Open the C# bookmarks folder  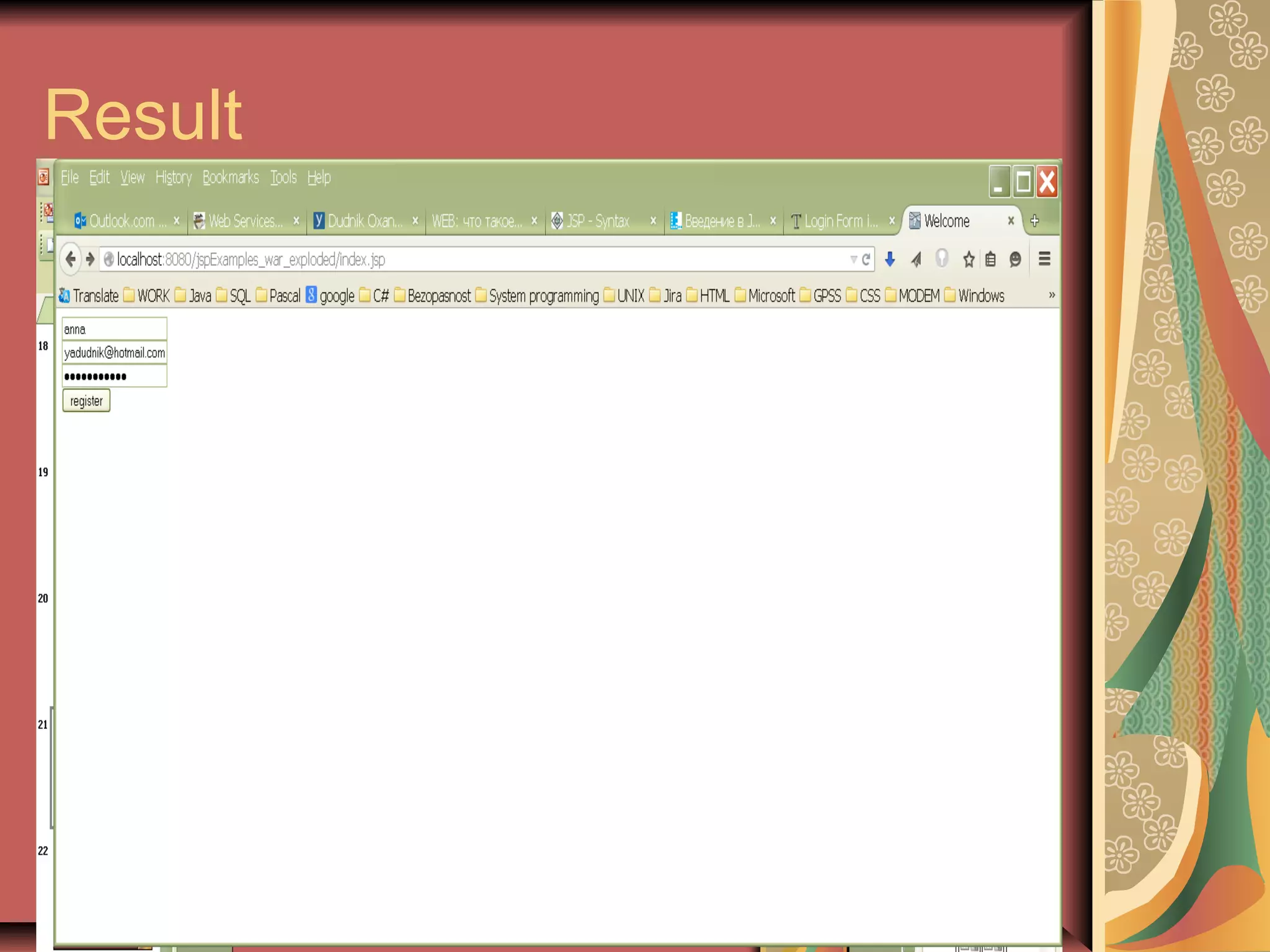coord(374,296)
